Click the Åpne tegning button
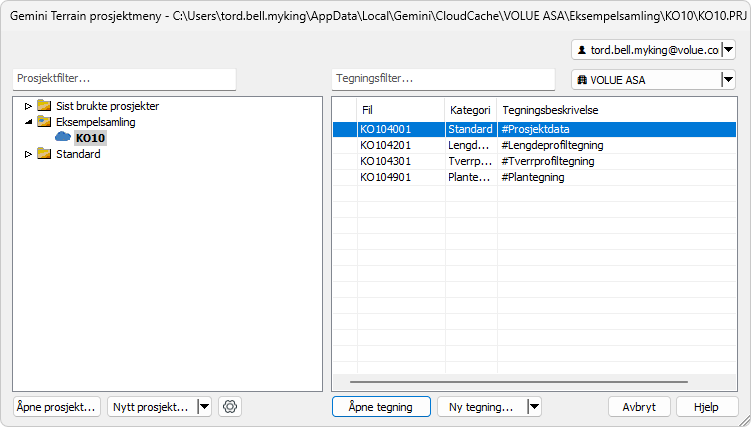 [x=380, y=407]
